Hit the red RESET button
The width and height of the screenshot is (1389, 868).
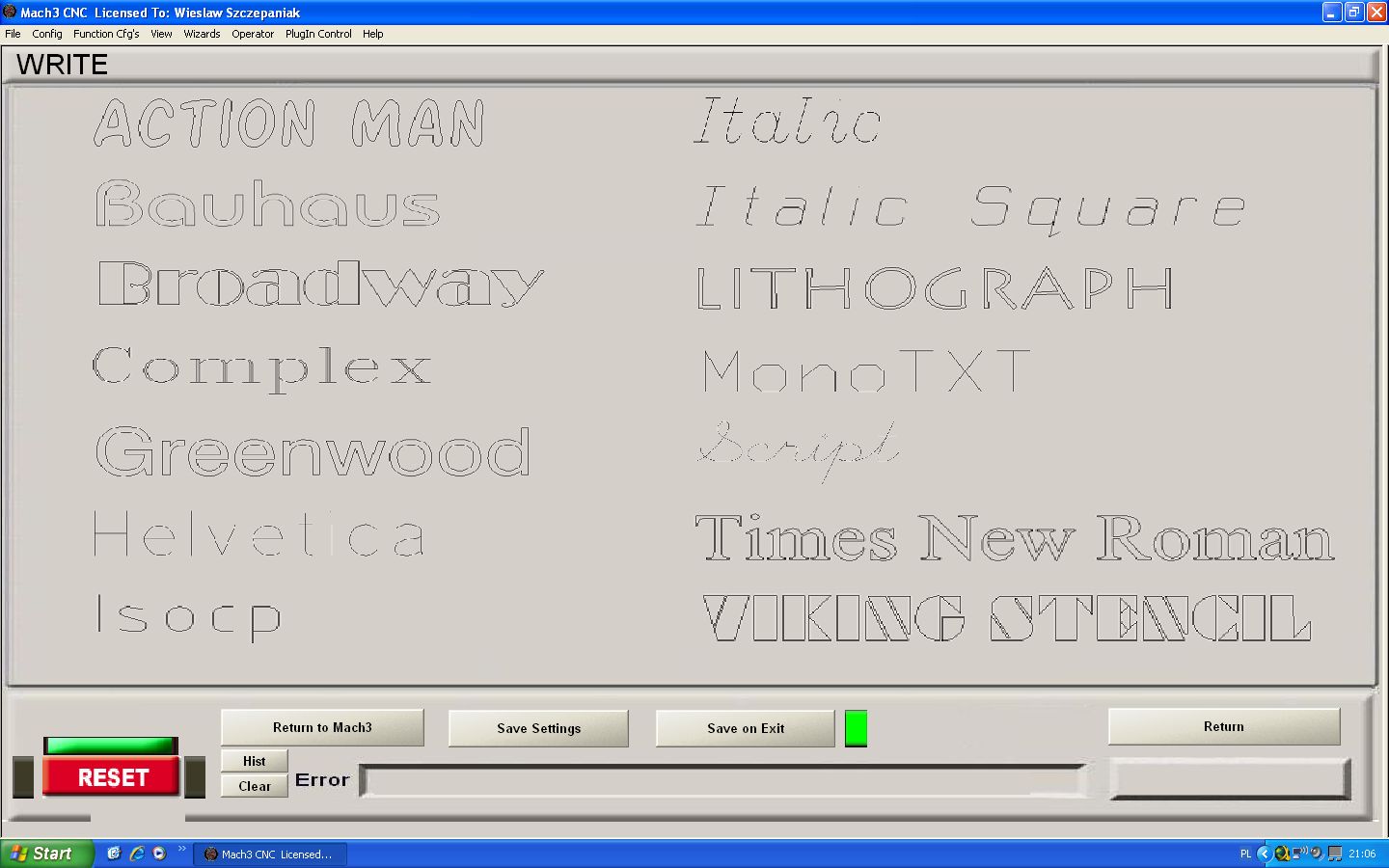(x=112, y=777)
